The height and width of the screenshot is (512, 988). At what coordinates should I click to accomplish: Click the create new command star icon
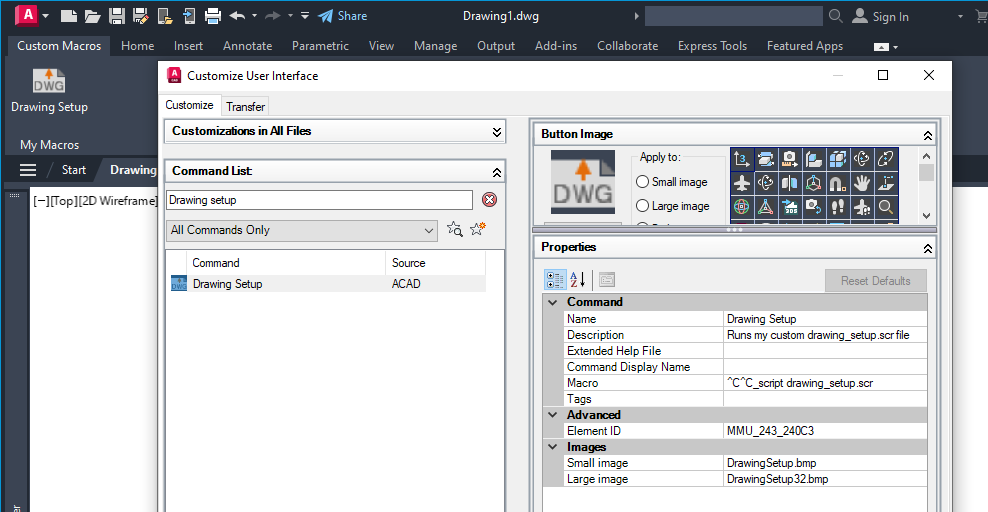(x=478, y=229)
